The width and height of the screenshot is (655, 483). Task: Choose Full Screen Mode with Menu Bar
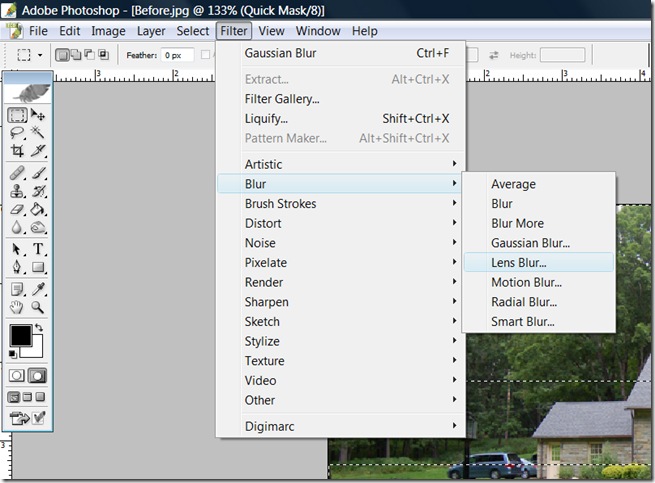point(27,397)
